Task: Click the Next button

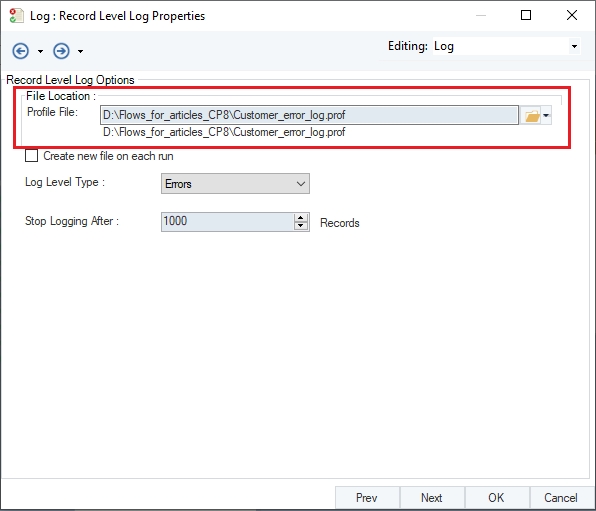Action: coord(432,498)
